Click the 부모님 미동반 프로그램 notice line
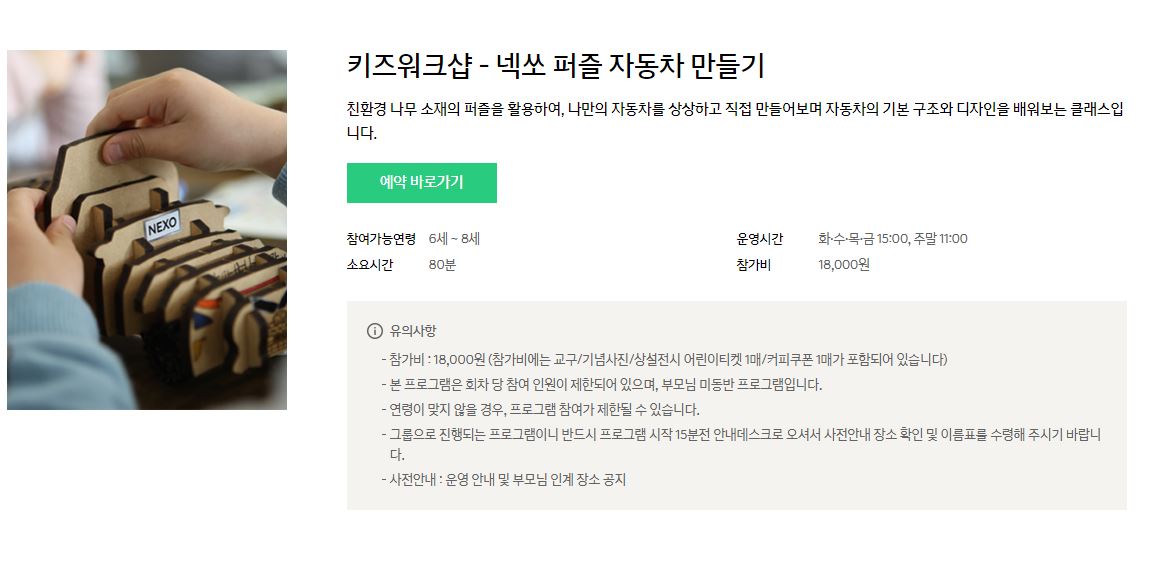Screen dimensions: 1162x562 [x=602, y=385]
